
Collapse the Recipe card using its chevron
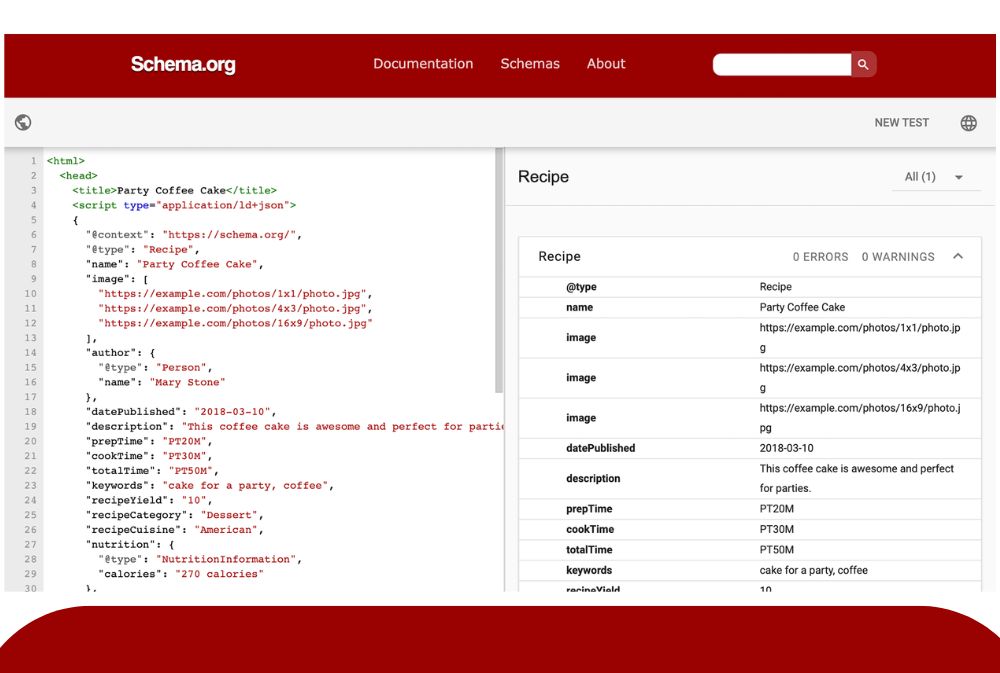point(958,256)
